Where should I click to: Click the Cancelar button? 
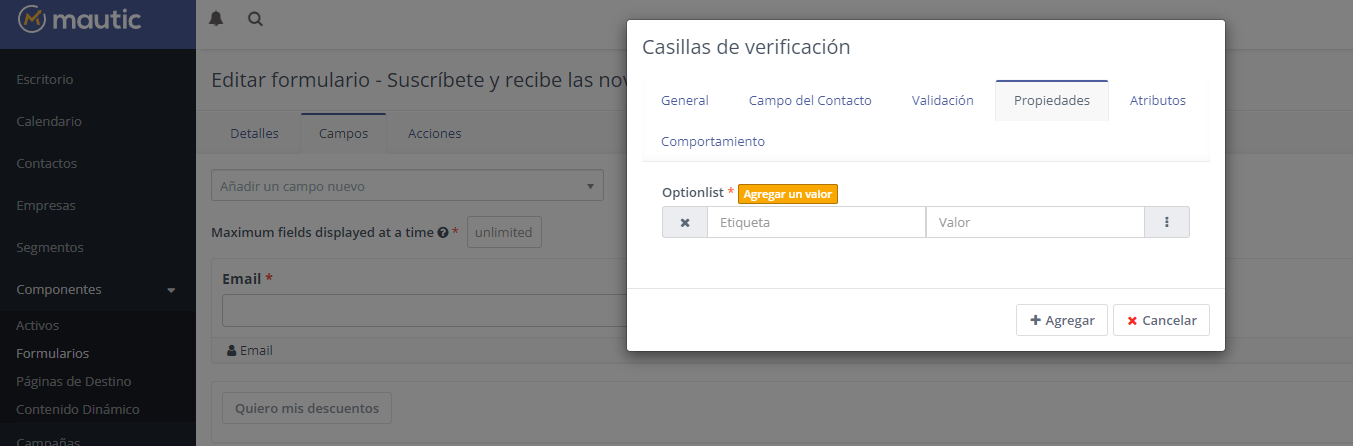coord(1161,320)
